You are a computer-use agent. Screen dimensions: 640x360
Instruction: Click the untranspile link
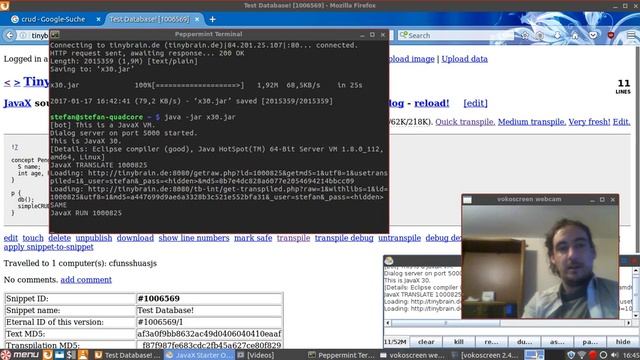(400, 238)
